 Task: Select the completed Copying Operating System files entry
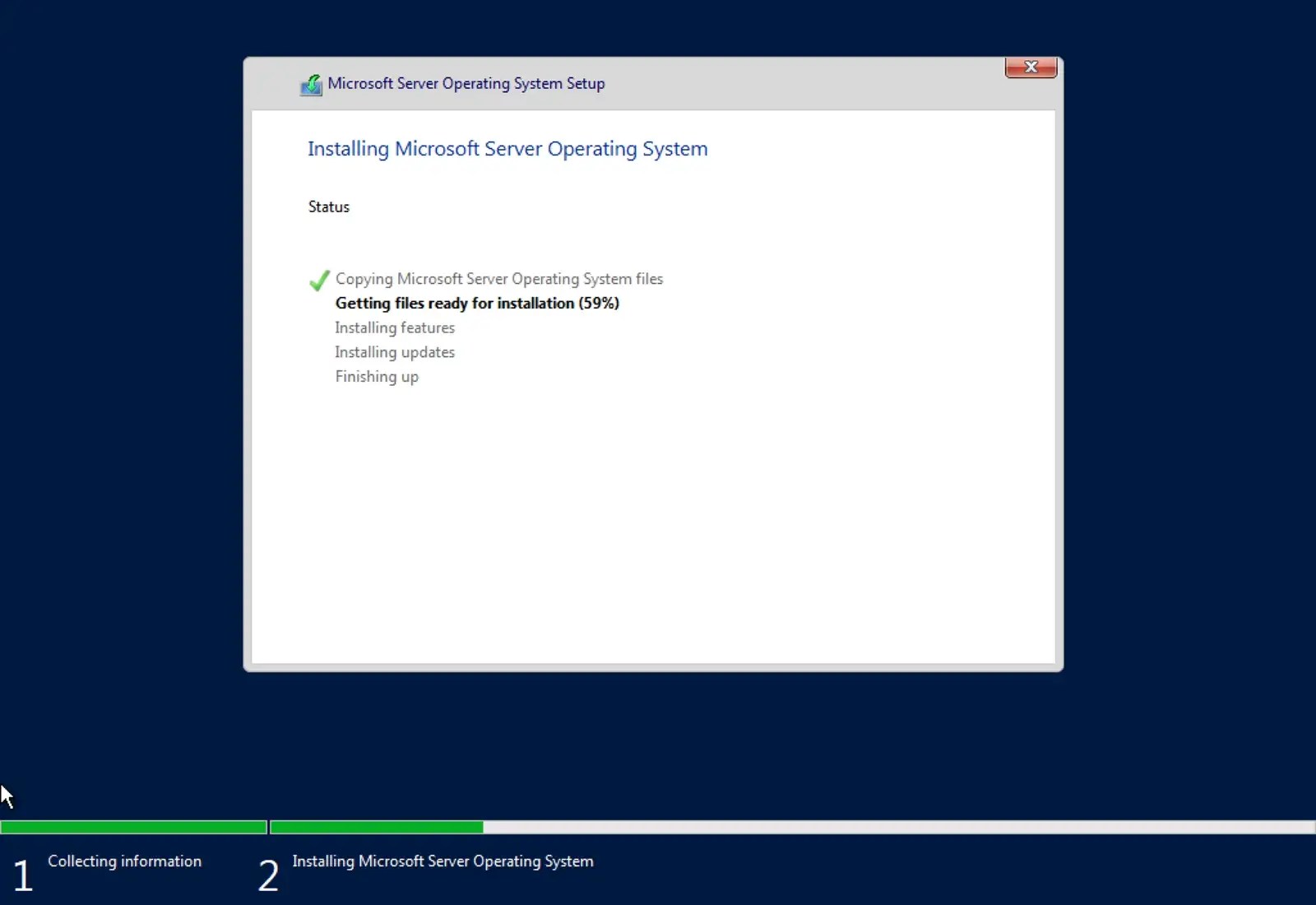498,279
